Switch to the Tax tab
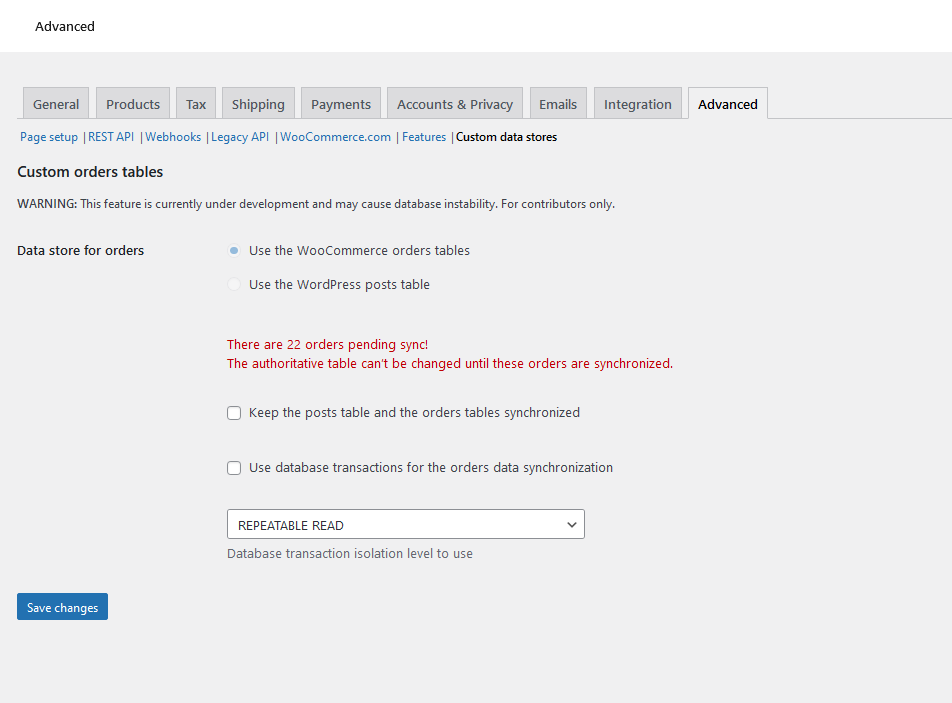The image size is (952, 703). pos(195,103)
